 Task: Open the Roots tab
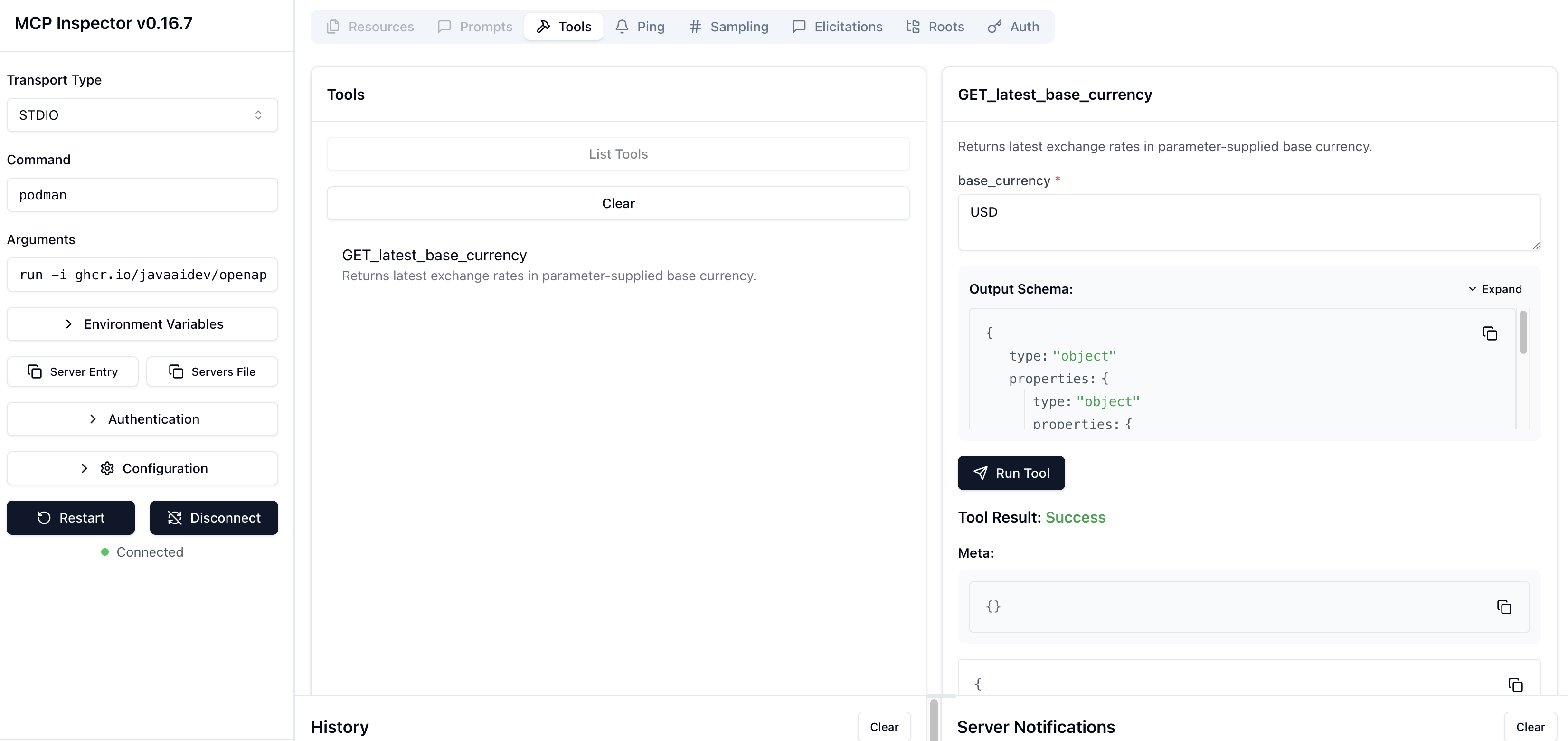(935, 27)
